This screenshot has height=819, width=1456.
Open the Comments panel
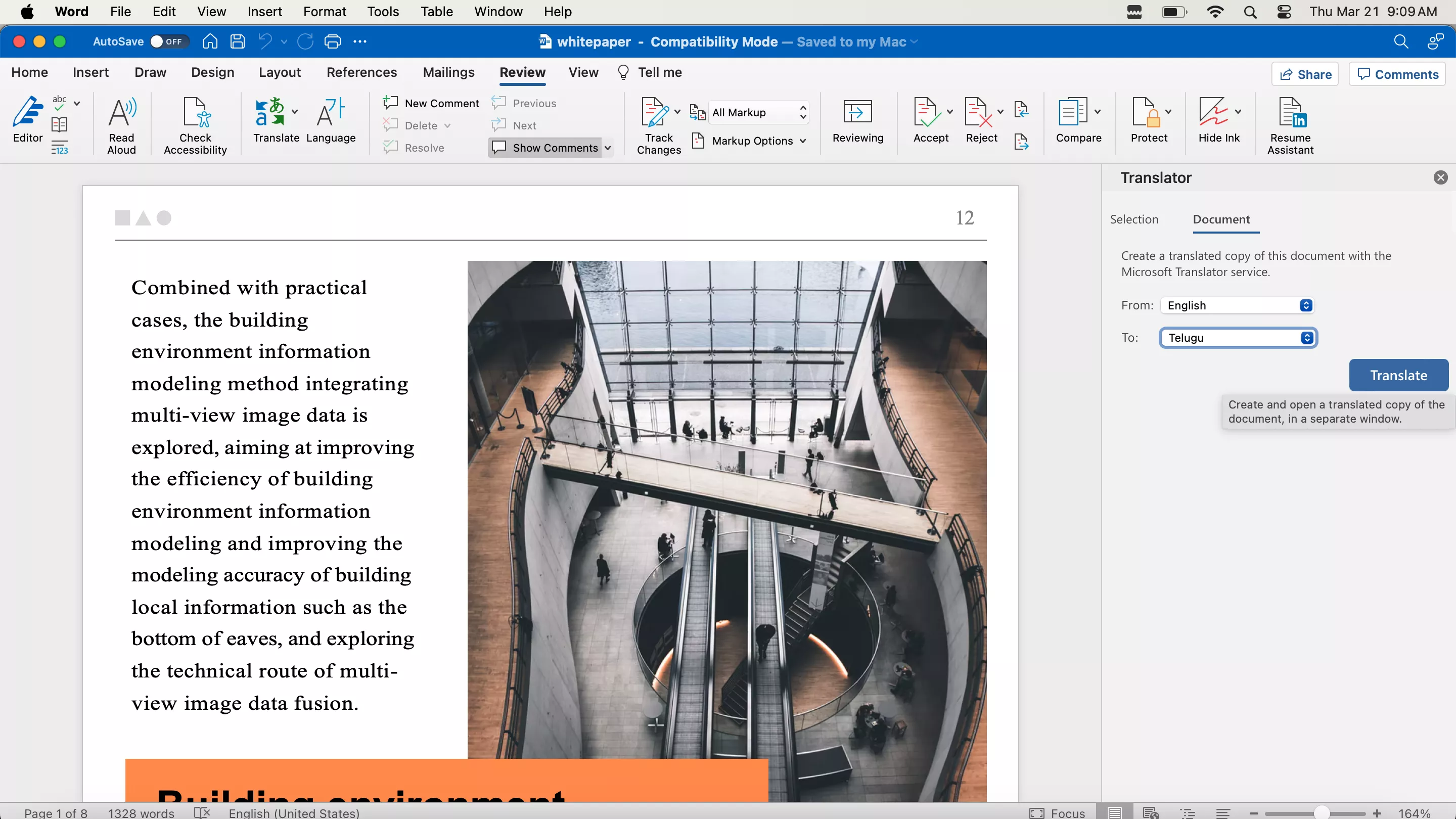1397,74
